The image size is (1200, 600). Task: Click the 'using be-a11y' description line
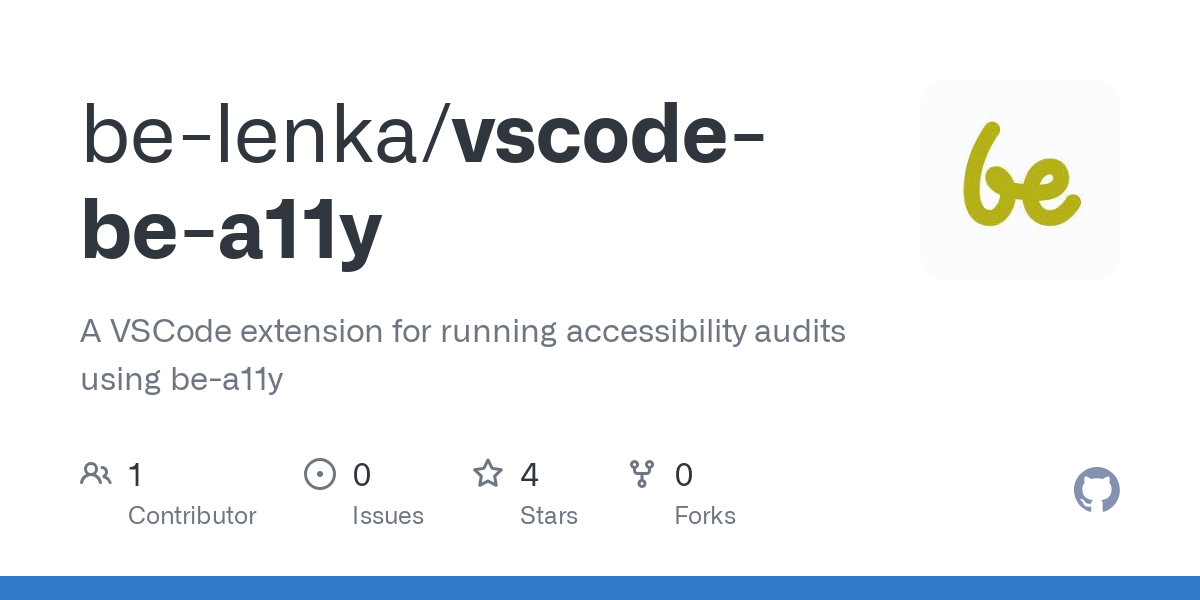click(182, 380)
